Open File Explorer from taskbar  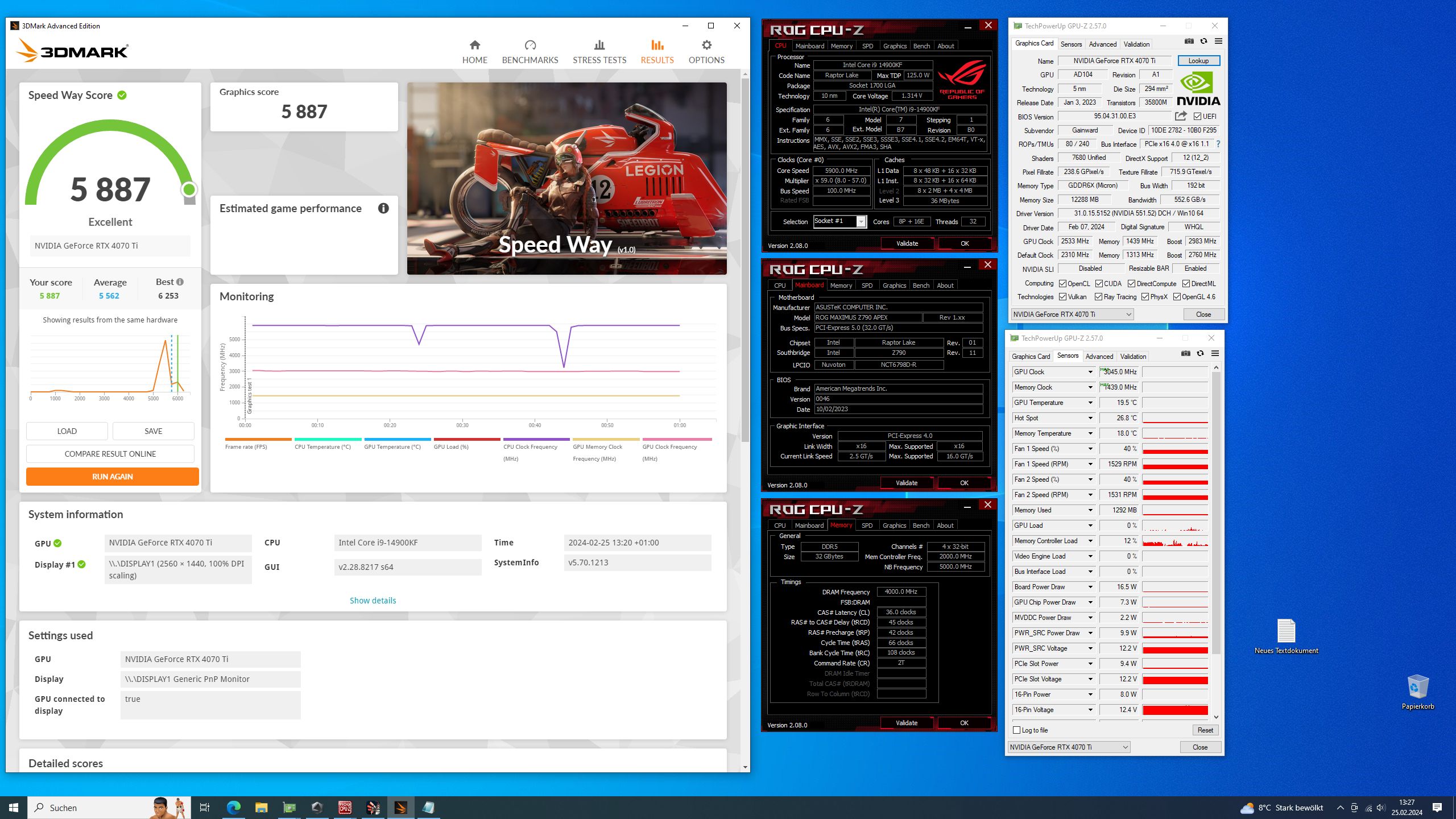261,808
